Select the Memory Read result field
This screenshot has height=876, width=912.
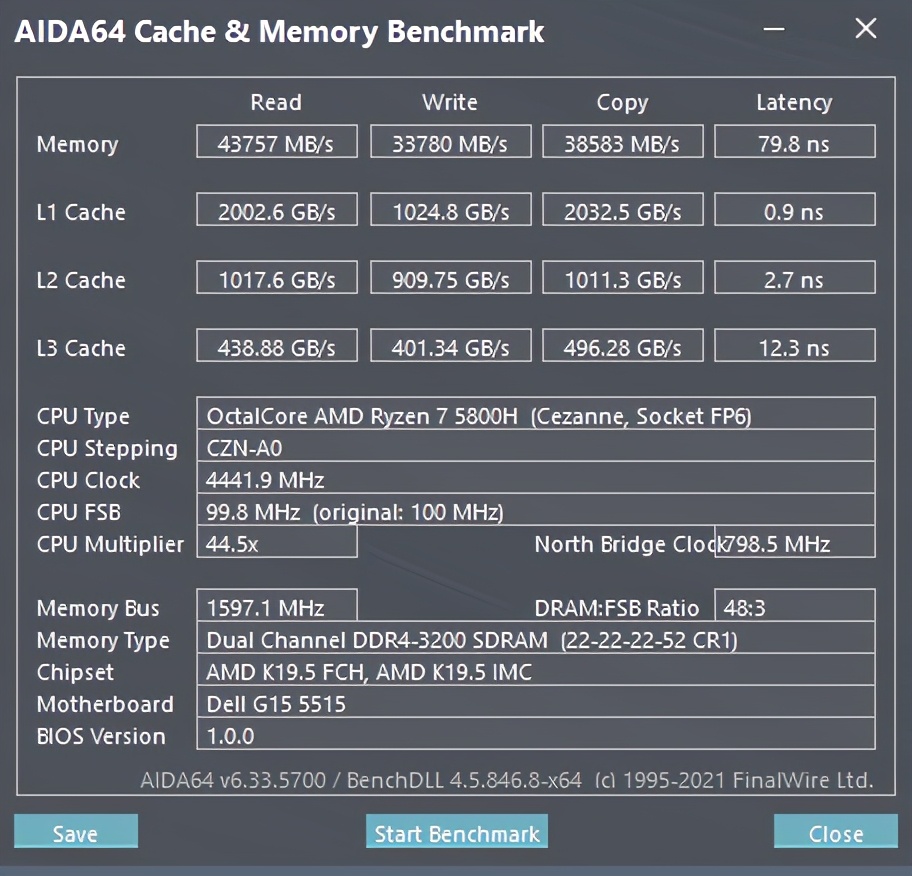click(x=277, y=143)
